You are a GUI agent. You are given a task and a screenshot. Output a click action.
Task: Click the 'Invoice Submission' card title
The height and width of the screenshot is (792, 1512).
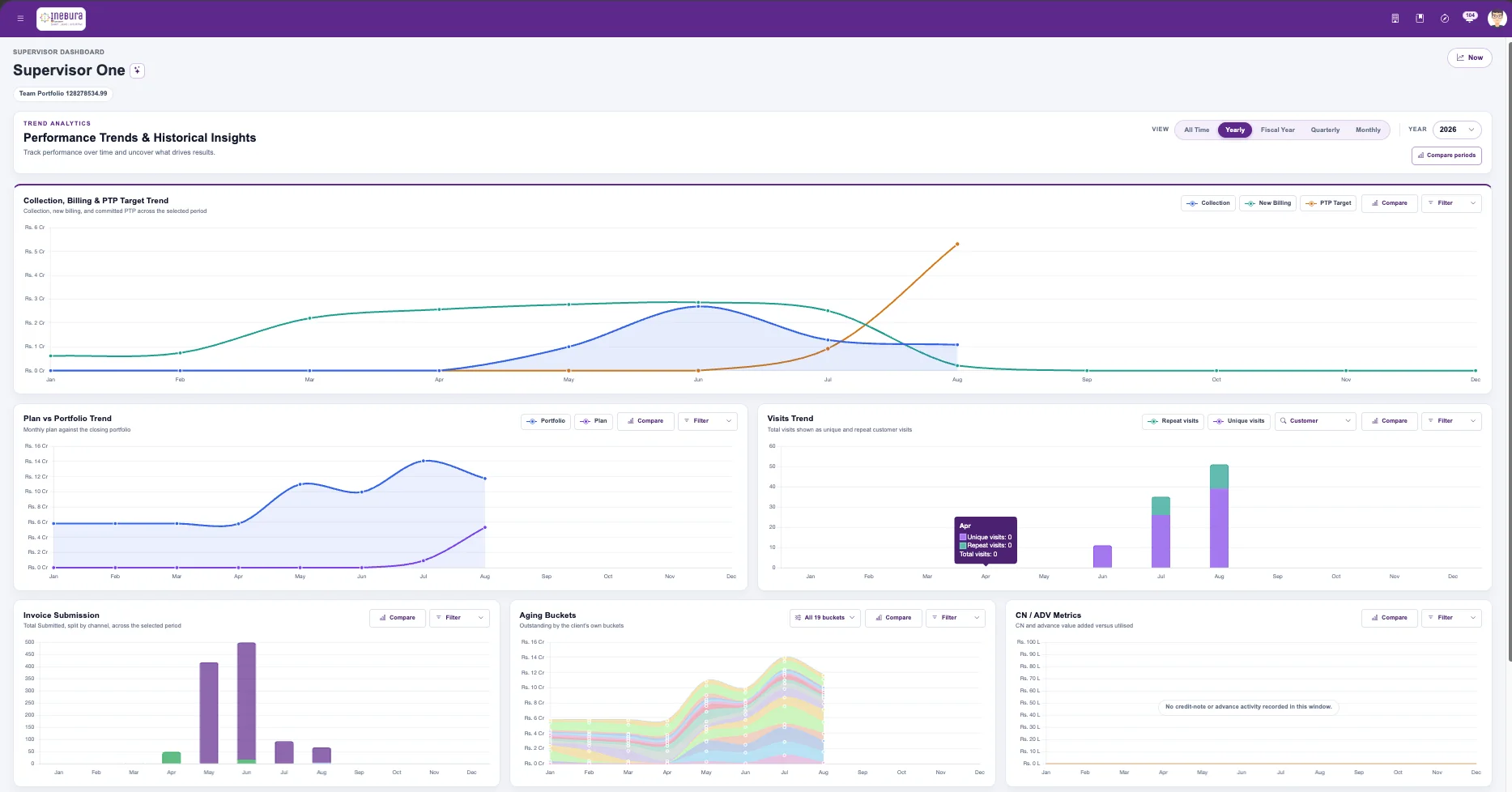62,615
